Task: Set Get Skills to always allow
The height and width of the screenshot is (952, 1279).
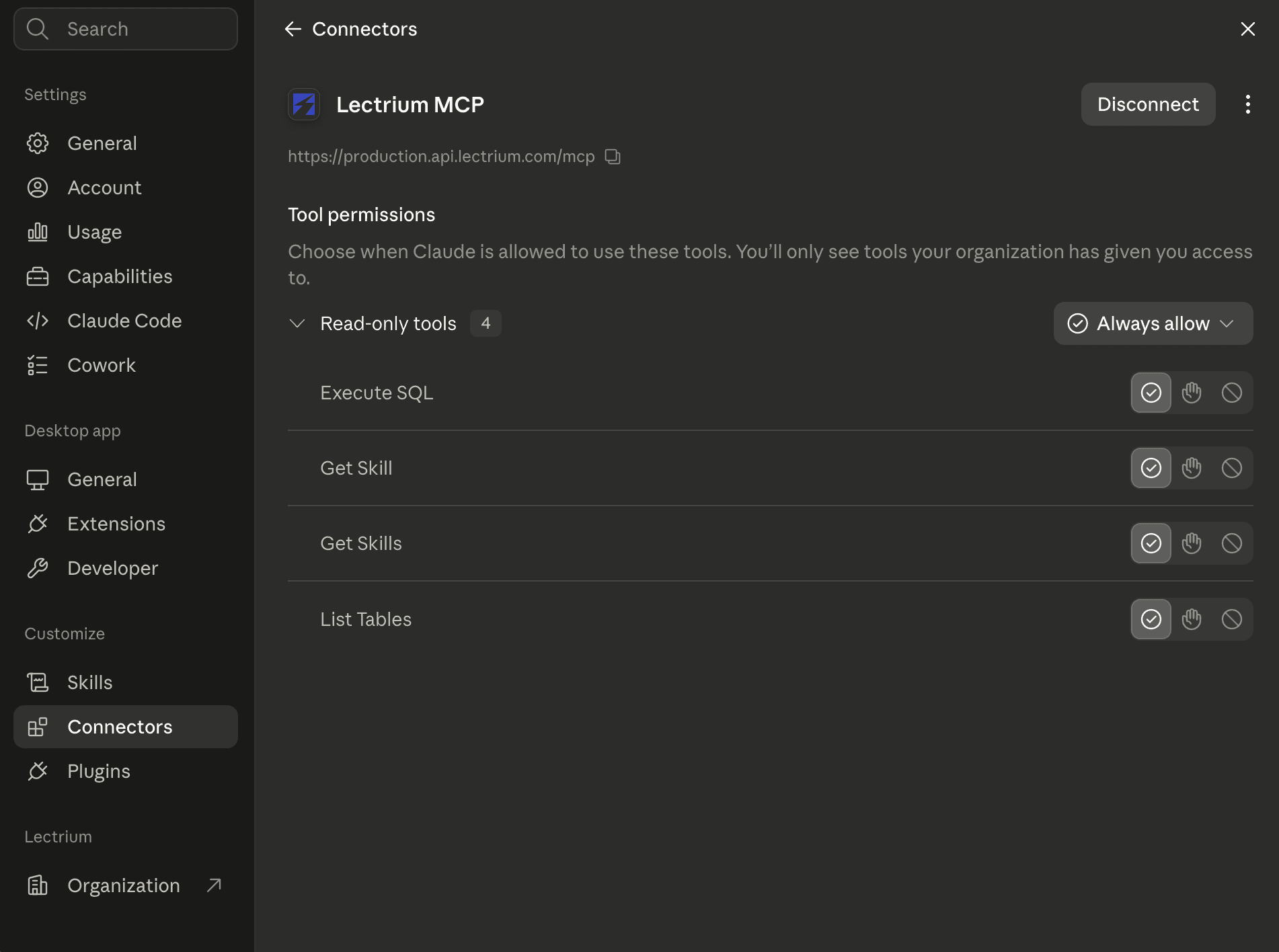Action: [1151, 543]
